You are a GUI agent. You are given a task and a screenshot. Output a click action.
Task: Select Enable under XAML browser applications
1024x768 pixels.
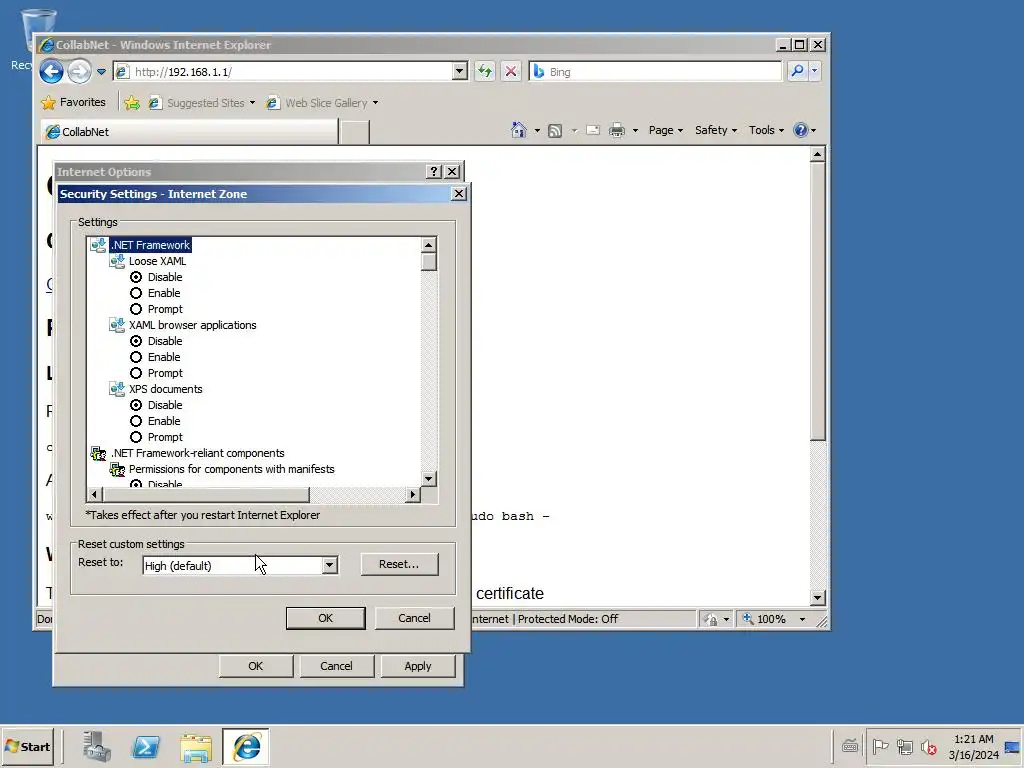pos(136,357)
